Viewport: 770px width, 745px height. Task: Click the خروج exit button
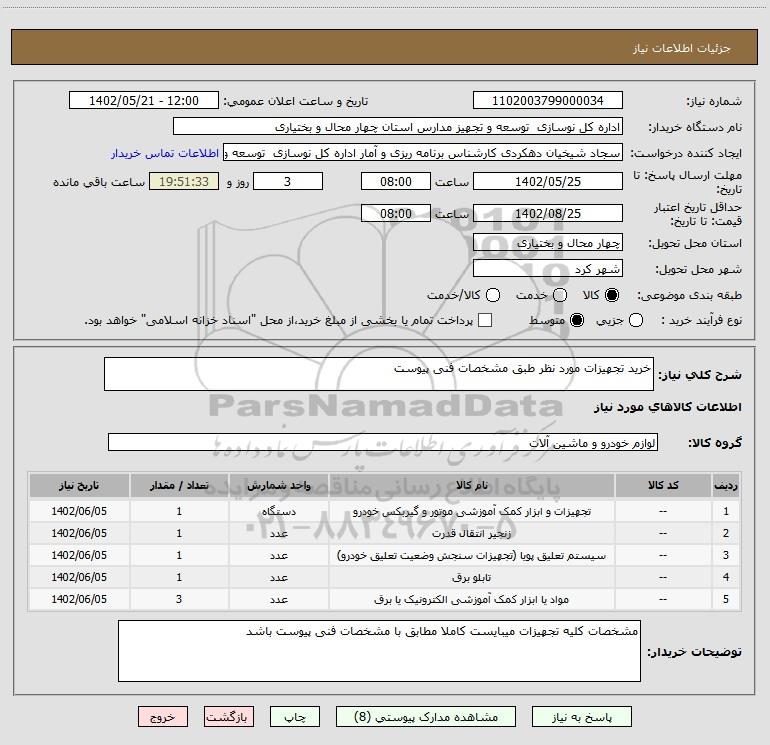point(163,717)
